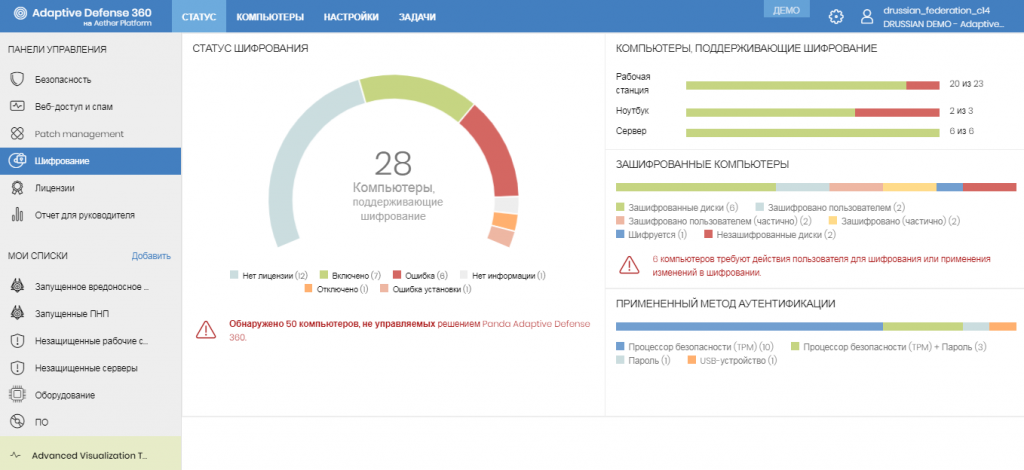Click Зашифровано пользователем (2) legend entry
Screen dimensions: 1024x470
[x=830, y=208]
